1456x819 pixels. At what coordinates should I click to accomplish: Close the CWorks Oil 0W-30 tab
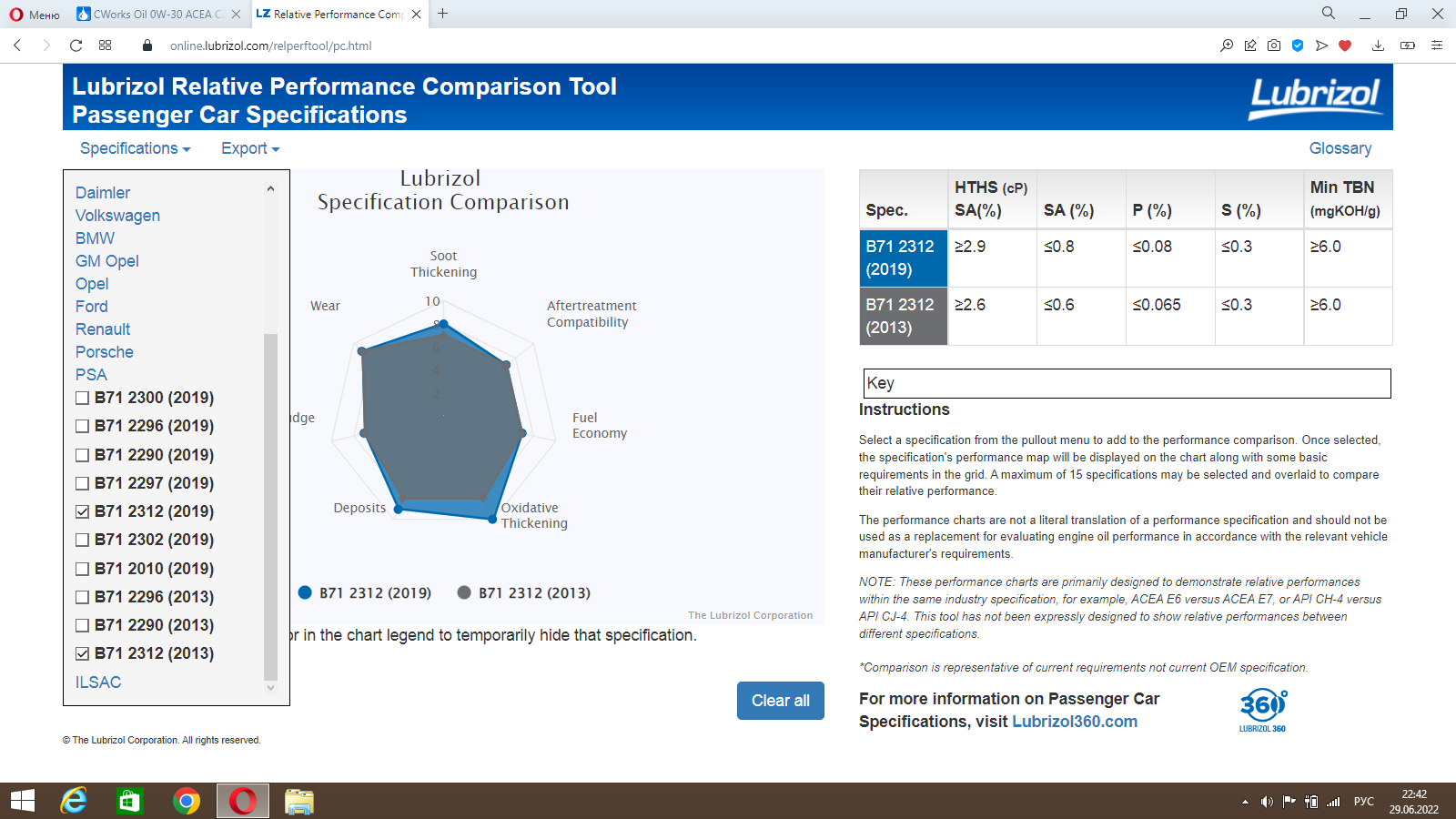(x=236, y=15)
